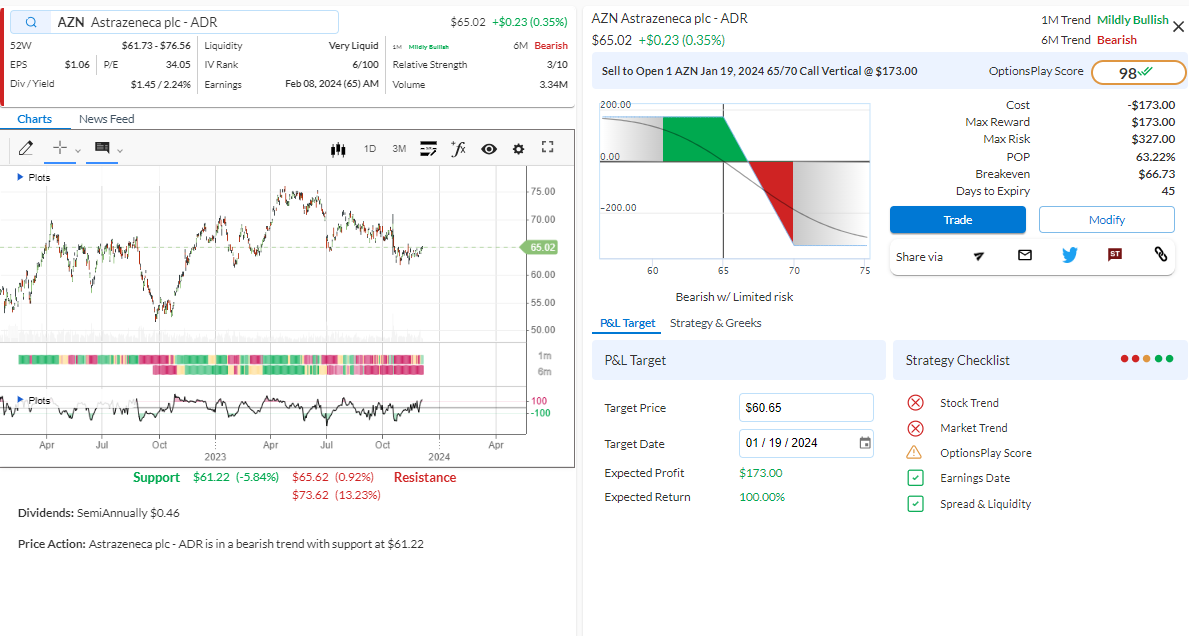Select 3M chart range
The image size is (1189, 636).
(x=399, y=149)
